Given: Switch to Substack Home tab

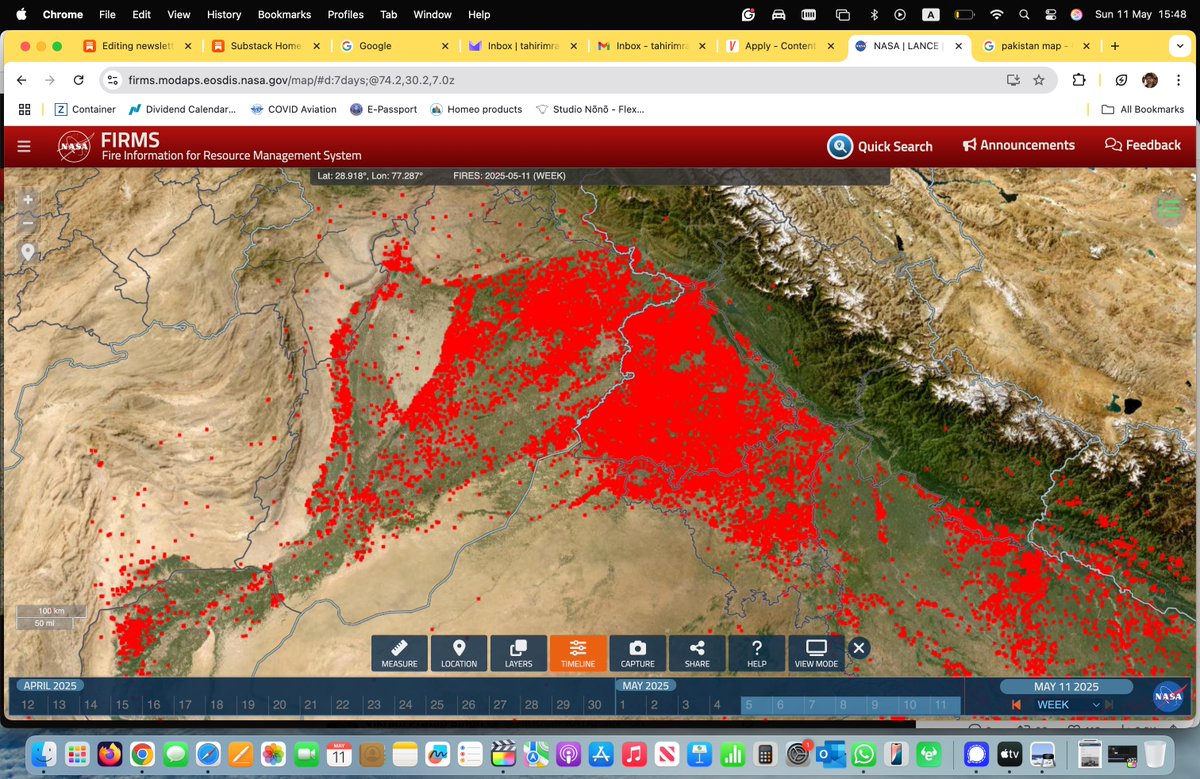Looking at the screenshot, I should click(x=264, y=46).
